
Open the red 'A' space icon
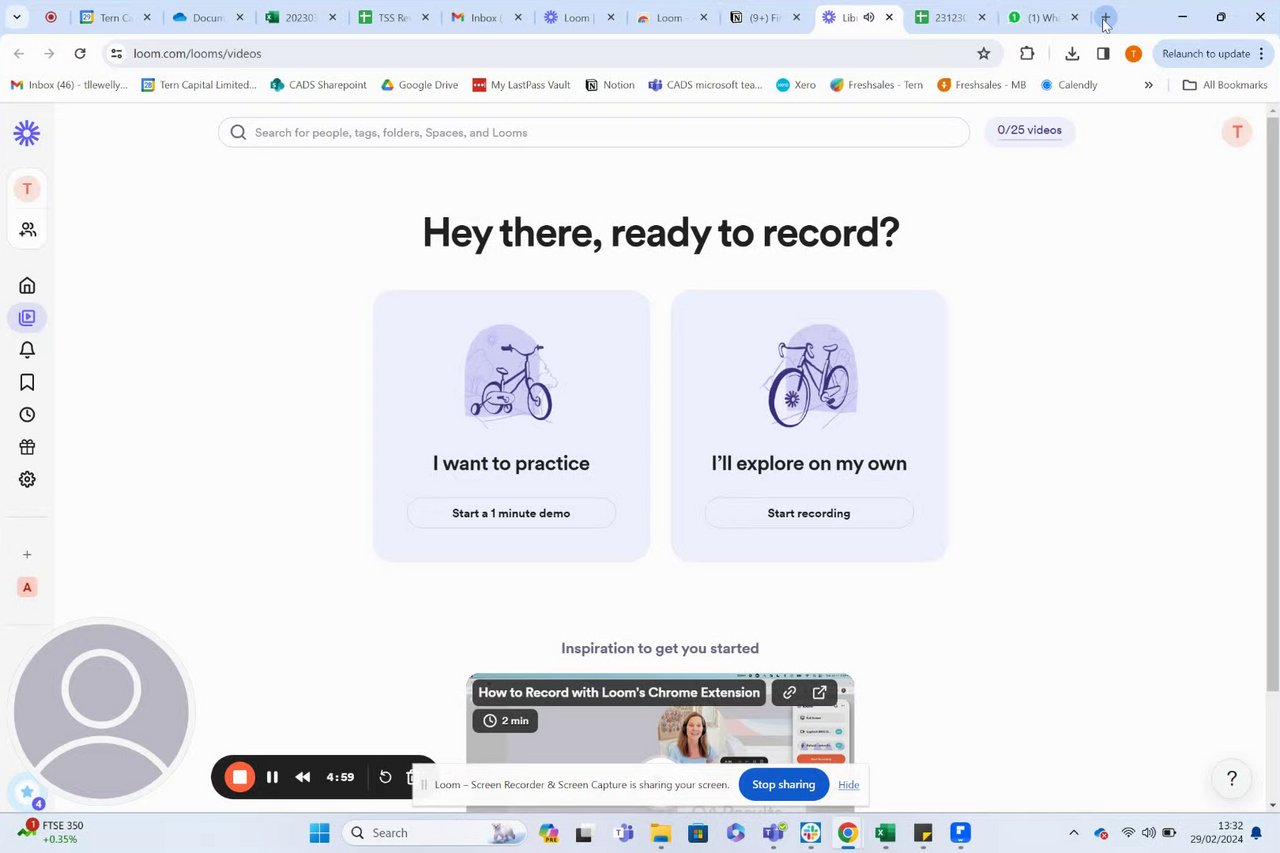[x=27, y=587]
